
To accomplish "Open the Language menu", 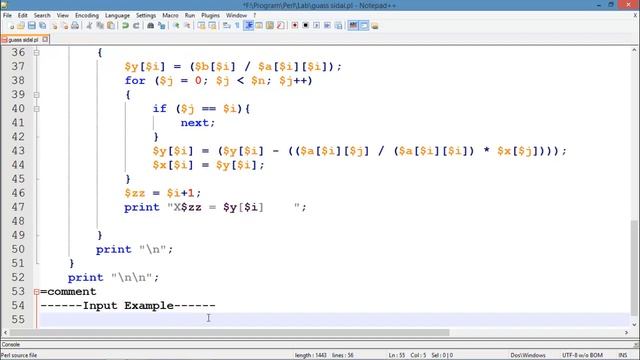I will pyautogui.click(x=117, y=16).
